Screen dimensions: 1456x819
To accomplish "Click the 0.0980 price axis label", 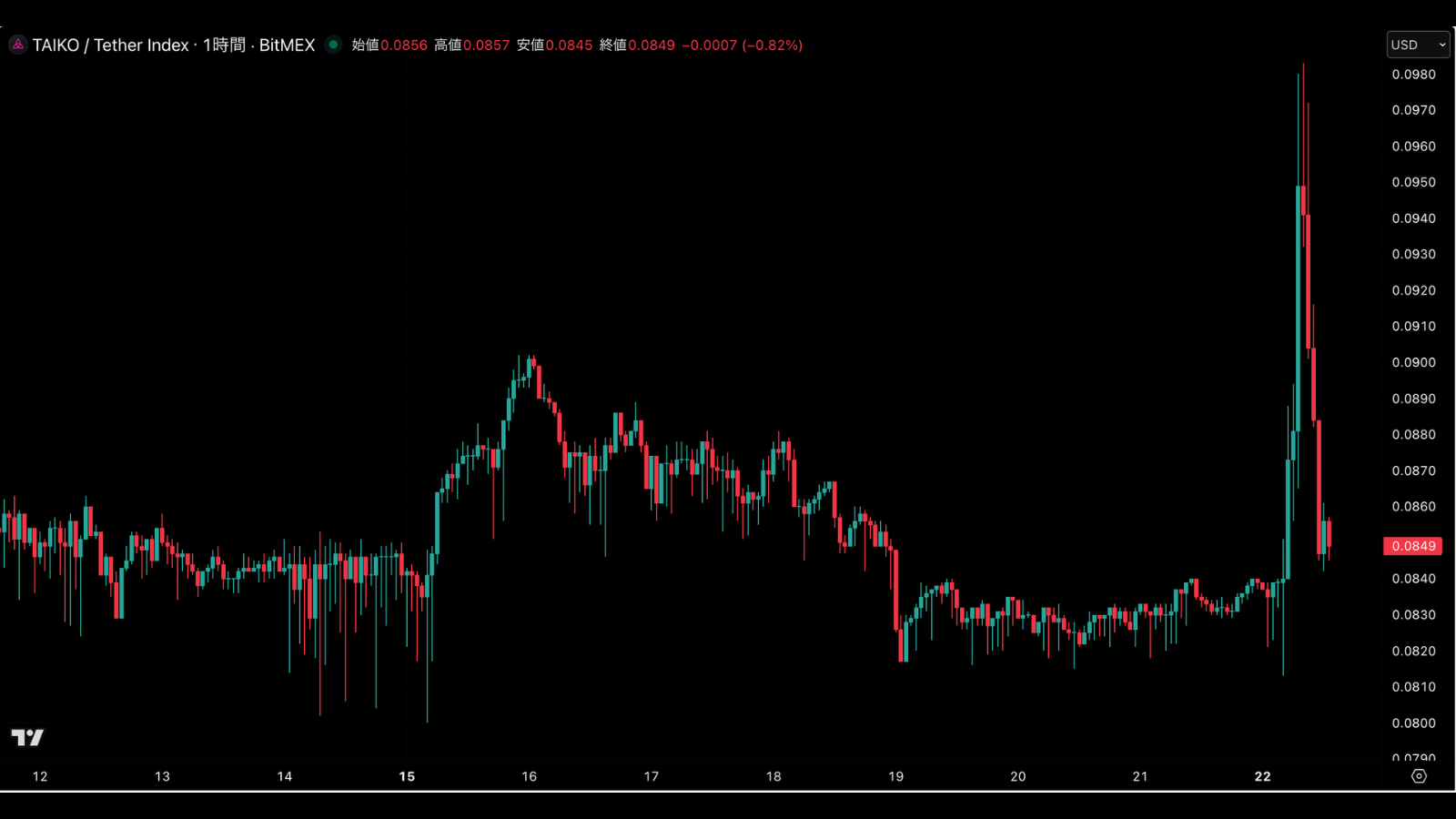I will tap(1413, 75).
